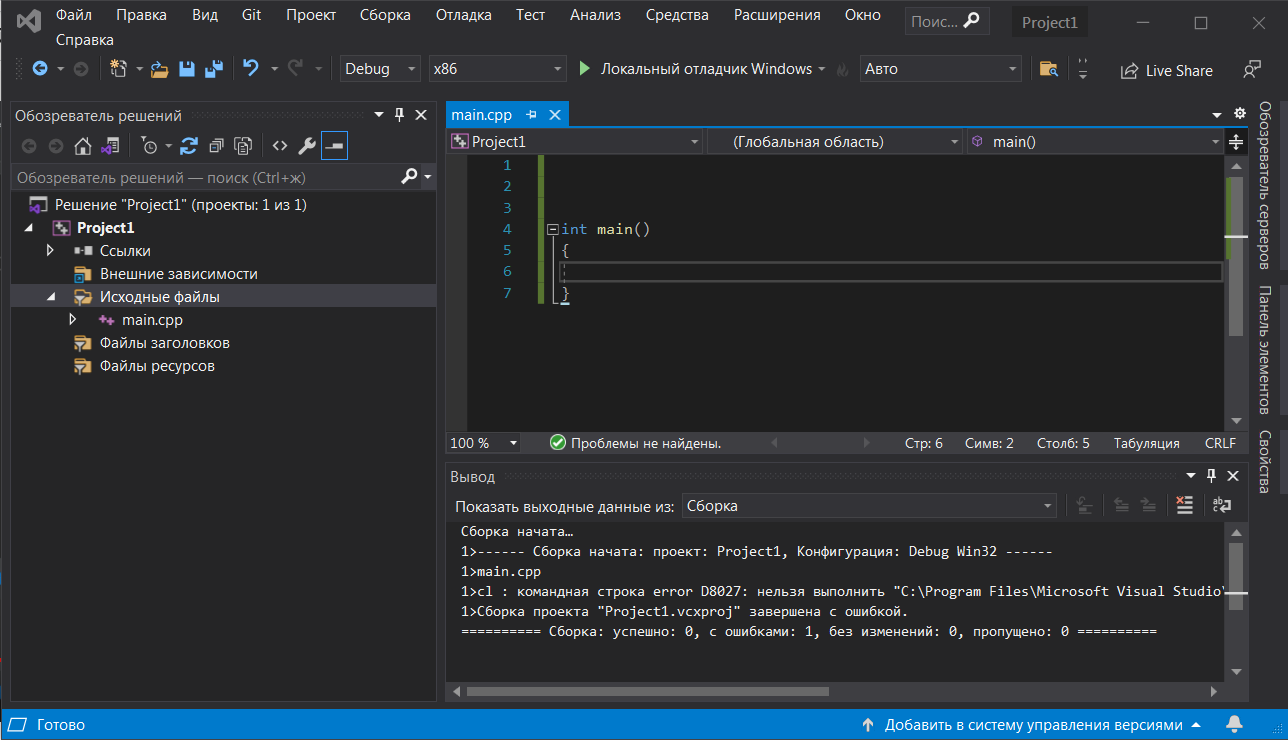Click the Solution Explorer search magnifier icon

(x=410, y=177)
